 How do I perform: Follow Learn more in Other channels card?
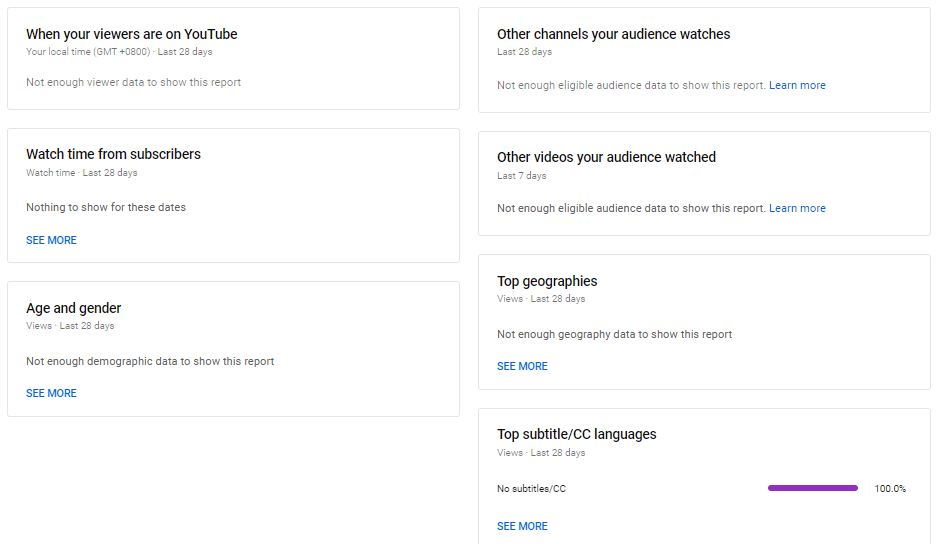click(797, 85)
